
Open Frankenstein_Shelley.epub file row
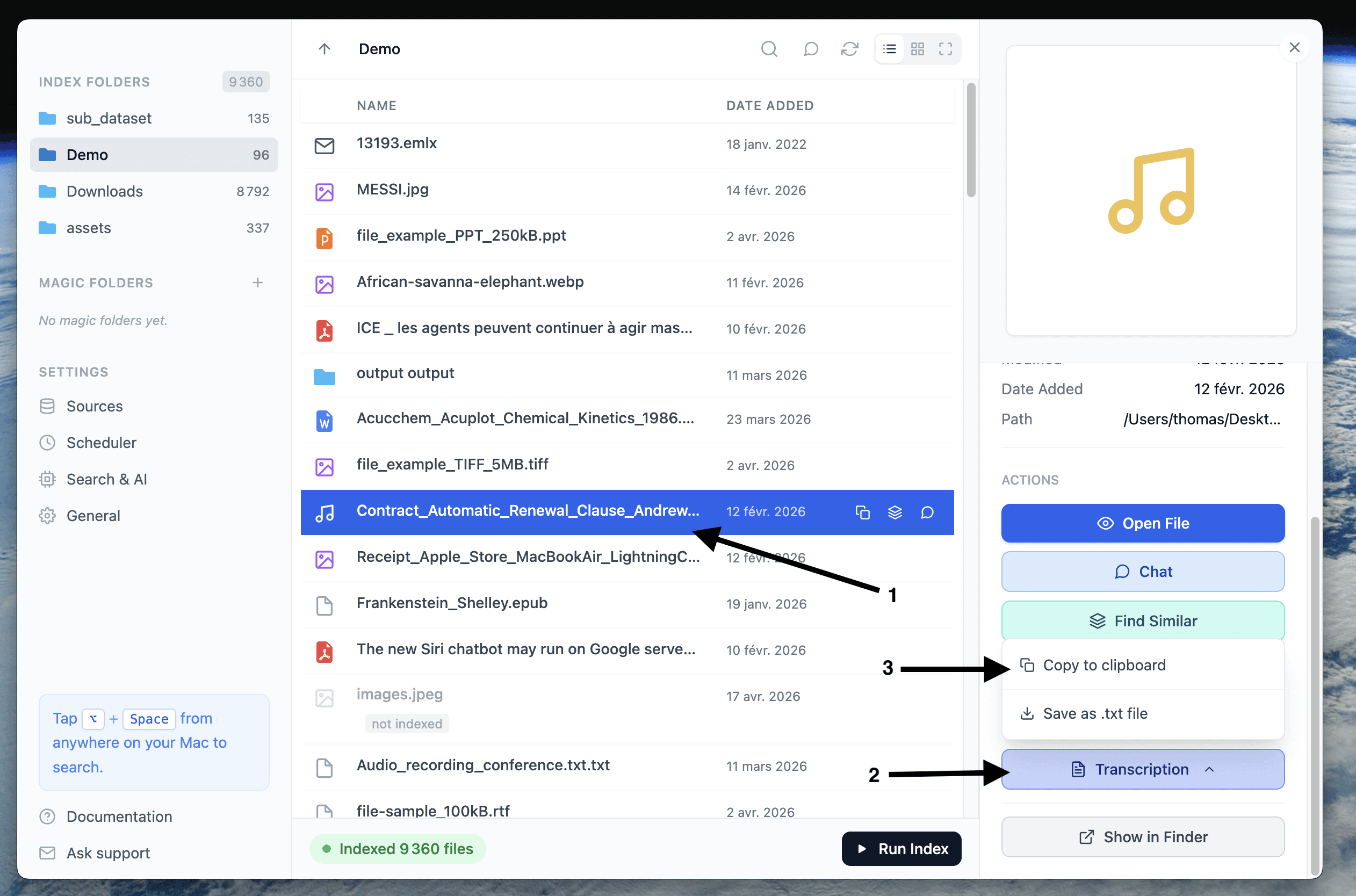(451, 603)
